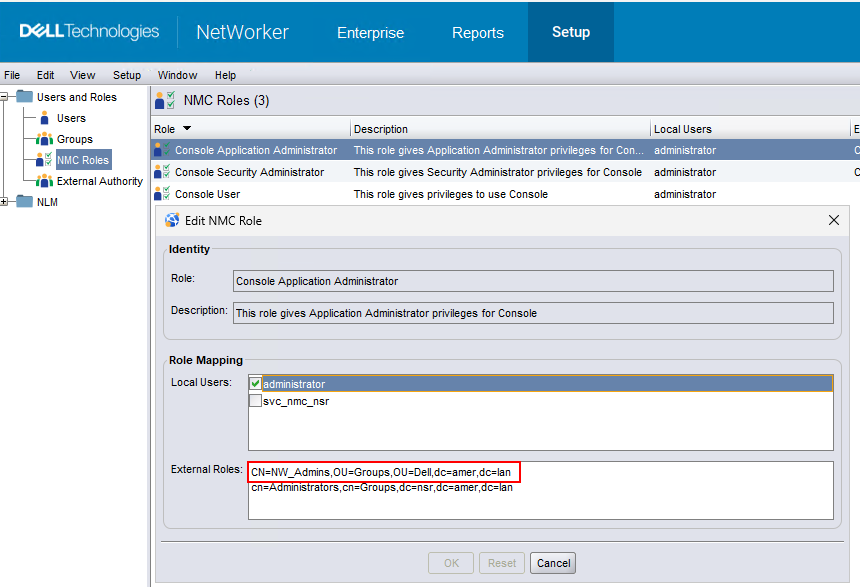
Task: Click the NMC Roles icon in tree
Action: [x=44, y=160]
